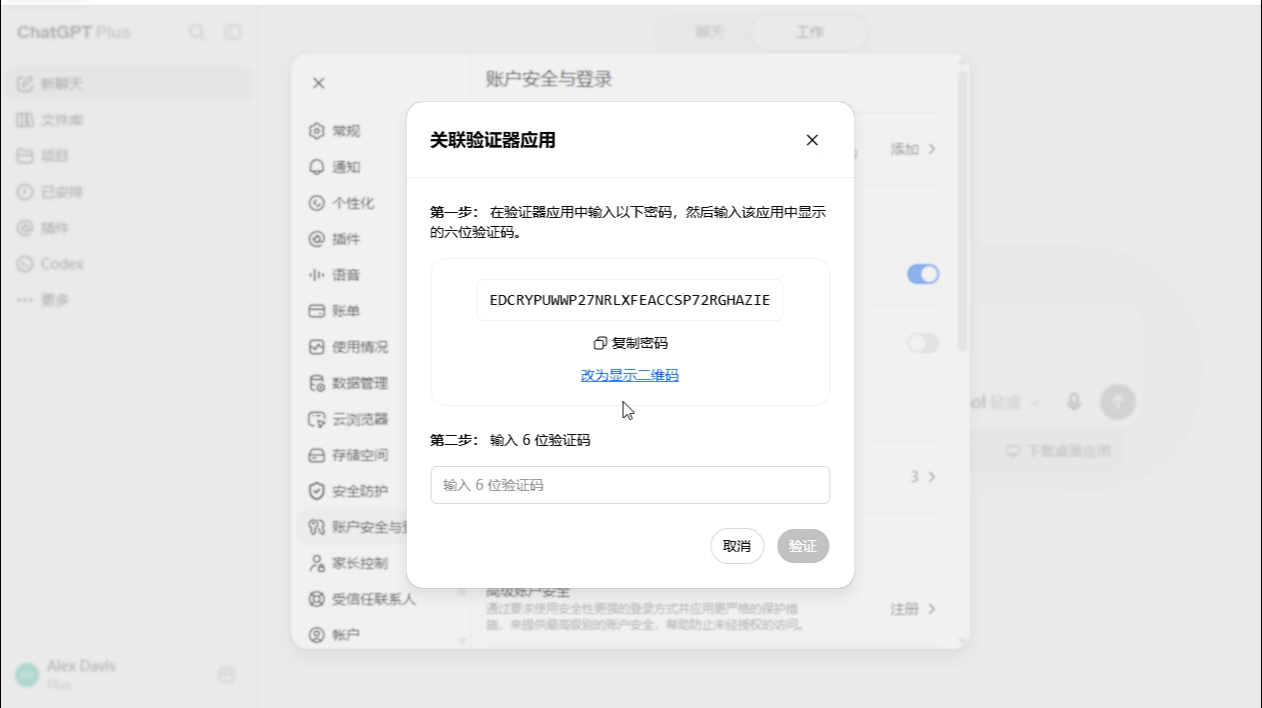Click the 取消 button
Viewport: 1262px width, 708px height.
737,546
